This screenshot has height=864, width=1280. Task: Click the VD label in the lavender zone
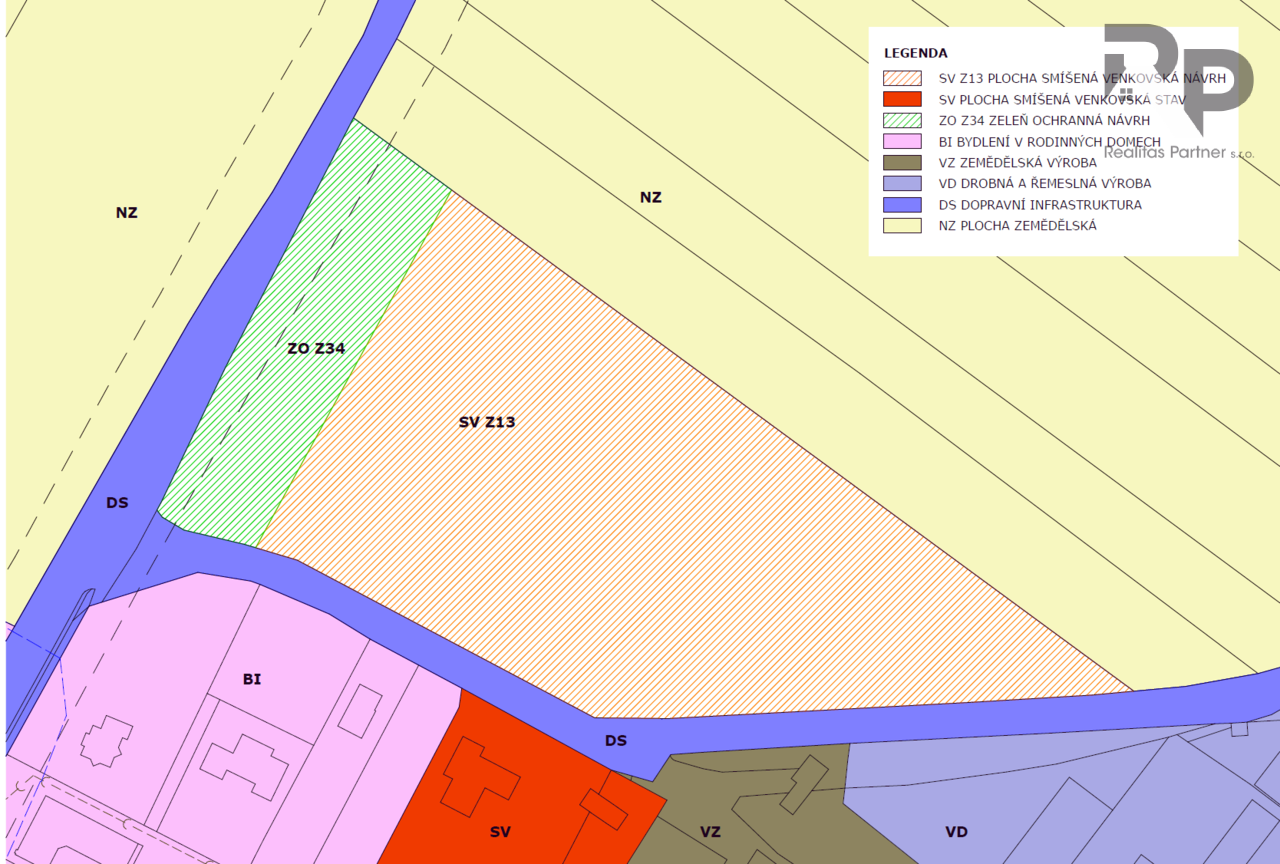956,832
